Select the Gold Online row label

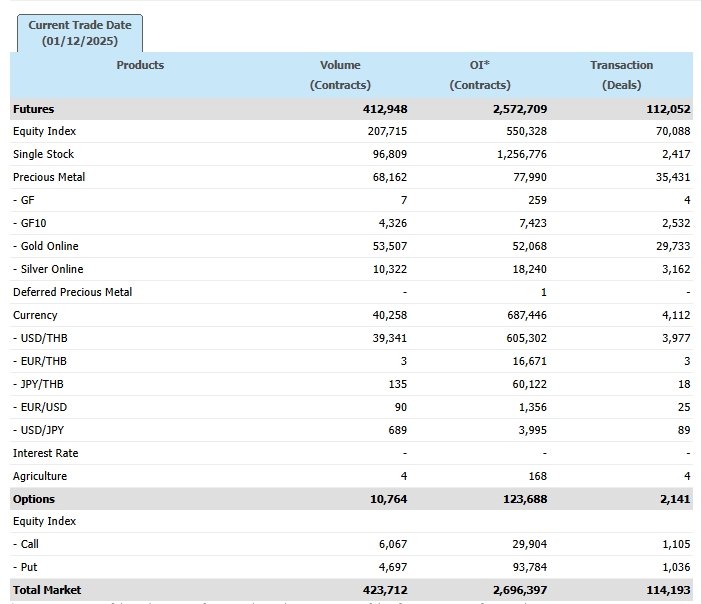[x=46, y=246]
